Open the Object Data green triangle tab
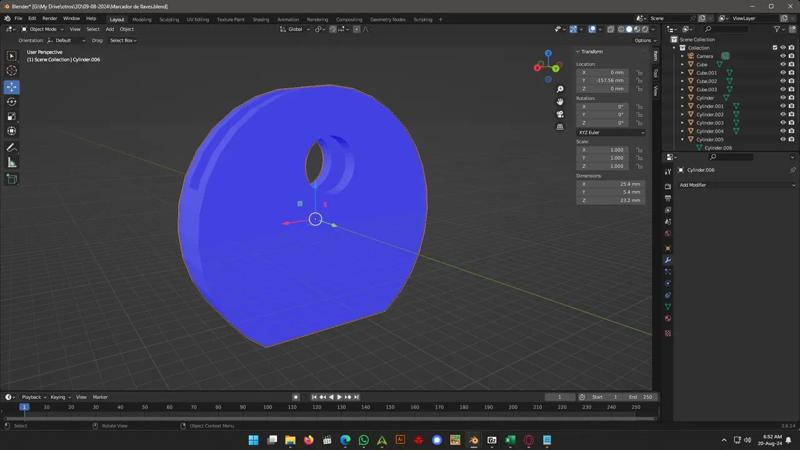Image resolution: width=800 pixels, height=450 pixels. pyautogui.click(x=668, y=307)
